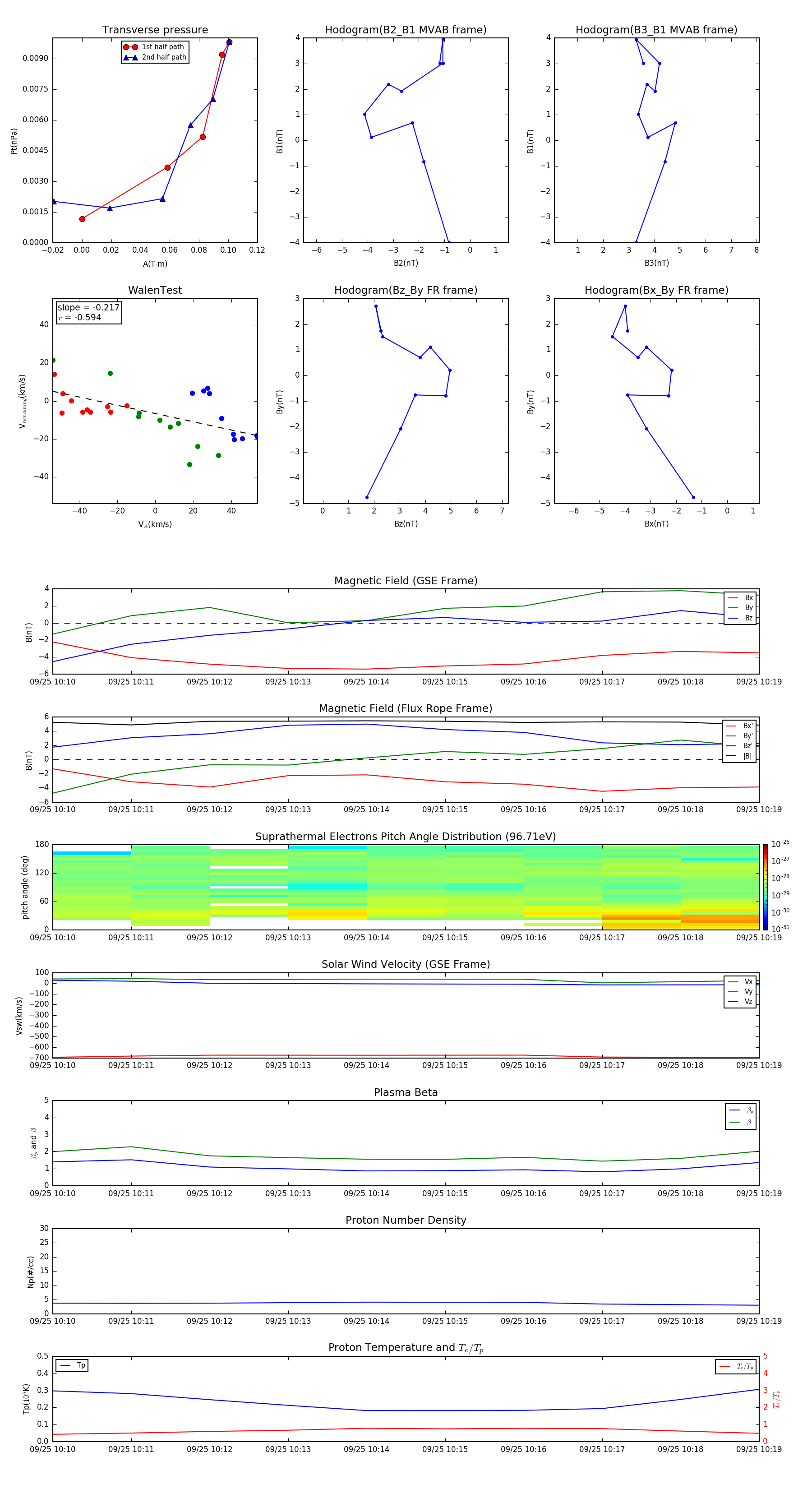Click the 'Proton Temperature and Te/Tp' title

406,1348
